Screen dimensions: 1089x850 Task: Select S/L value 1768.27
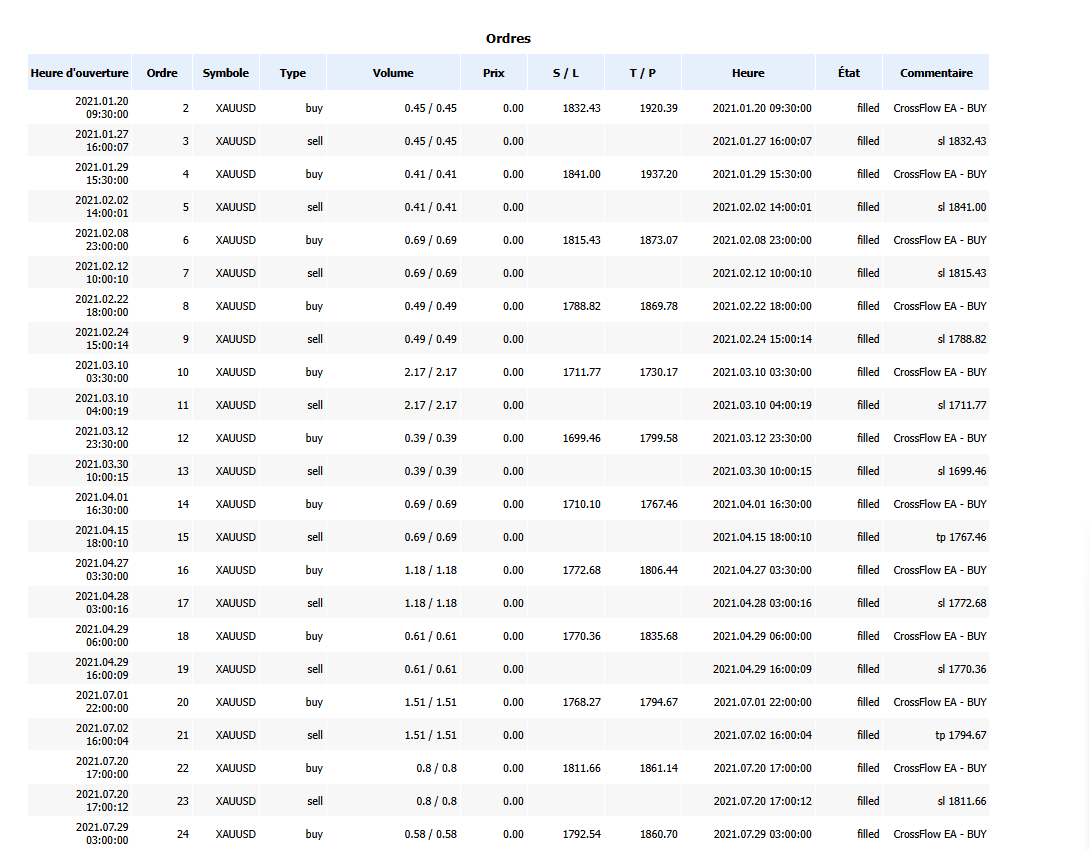pos(581,702)
